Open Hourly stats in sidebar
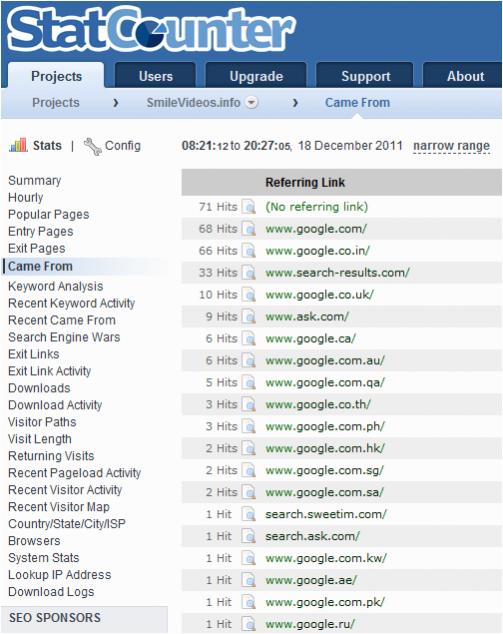This screenshot has width=503, height=634. click(25, 197)
